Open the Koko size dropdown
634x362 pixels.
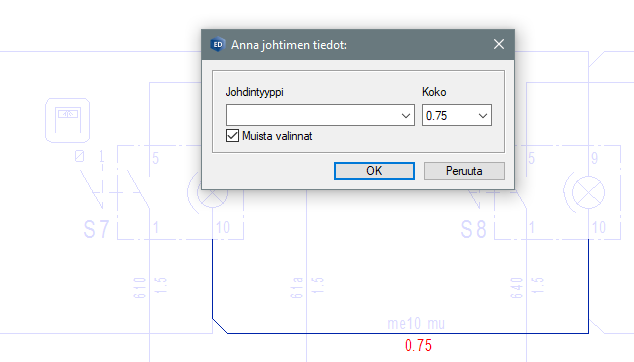pos(483,116)
